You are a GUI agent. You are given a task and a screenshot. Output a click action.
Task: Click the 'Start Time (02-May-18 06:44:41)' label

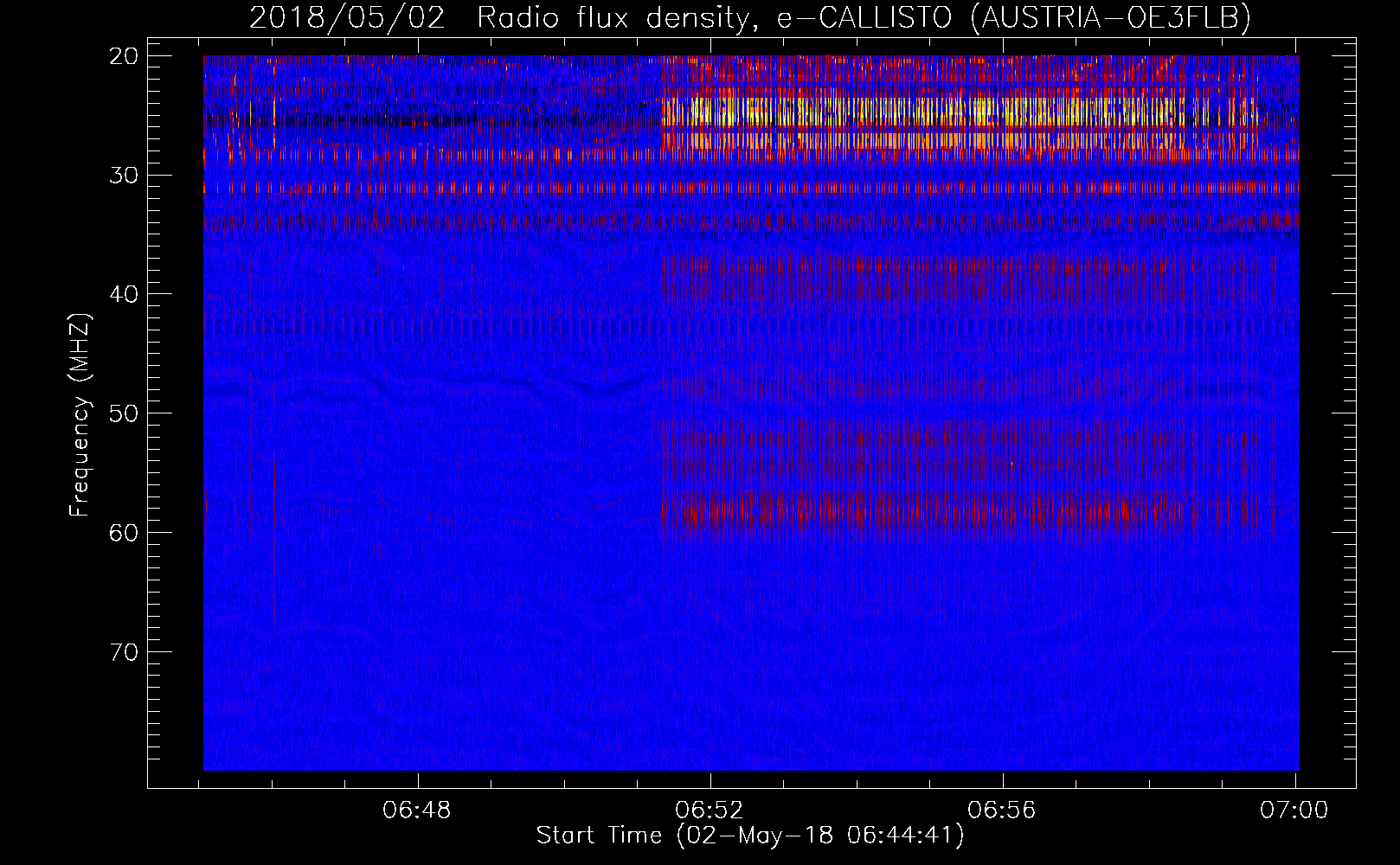click(750, 836)
